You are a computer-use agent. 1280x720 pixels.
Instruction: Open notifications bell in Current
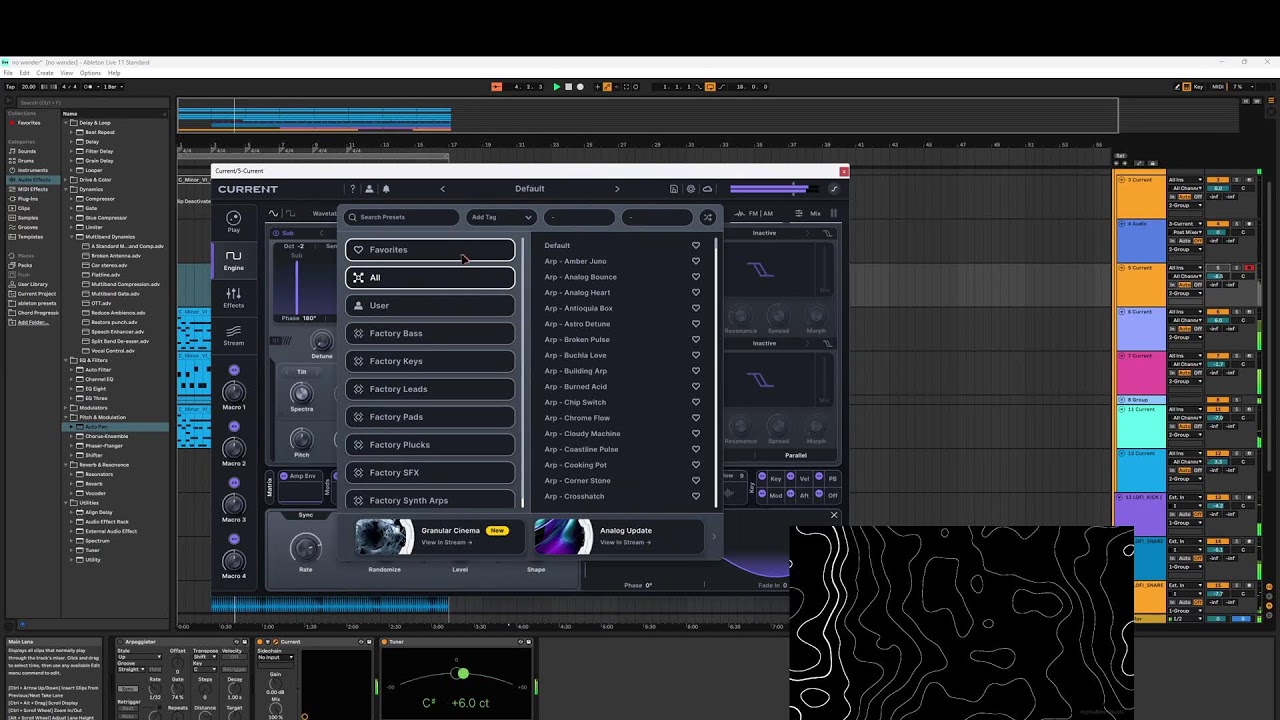coord(386,189)
